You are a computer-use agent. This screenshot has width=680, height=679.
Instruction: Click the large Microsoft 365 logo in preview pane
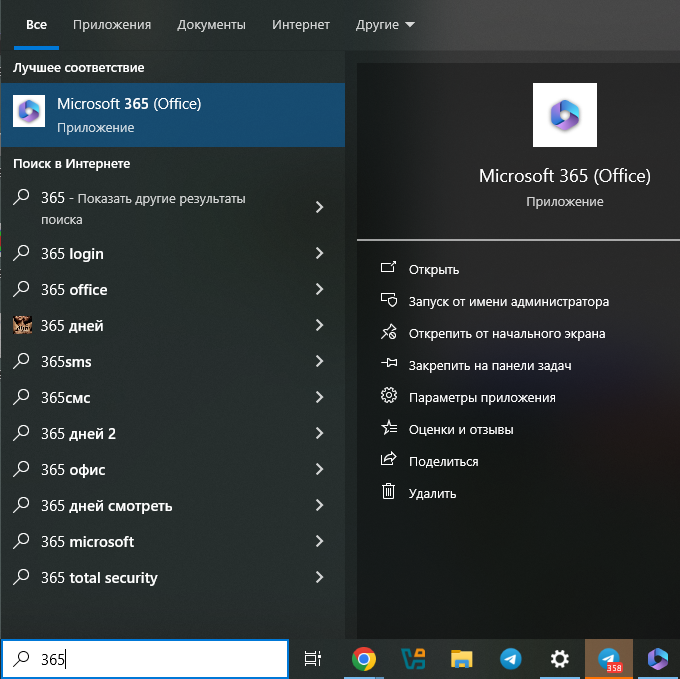[x=565, y=115]
